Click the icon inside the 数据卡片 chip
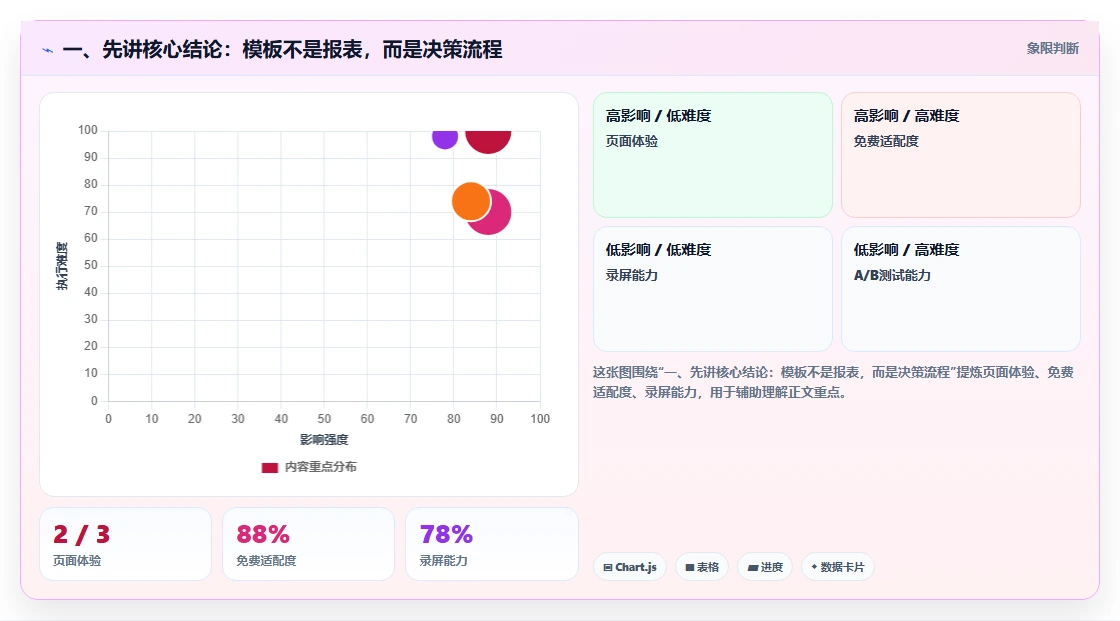The image size is (1120, 621). pyautogui.click(x=814, y=567)
